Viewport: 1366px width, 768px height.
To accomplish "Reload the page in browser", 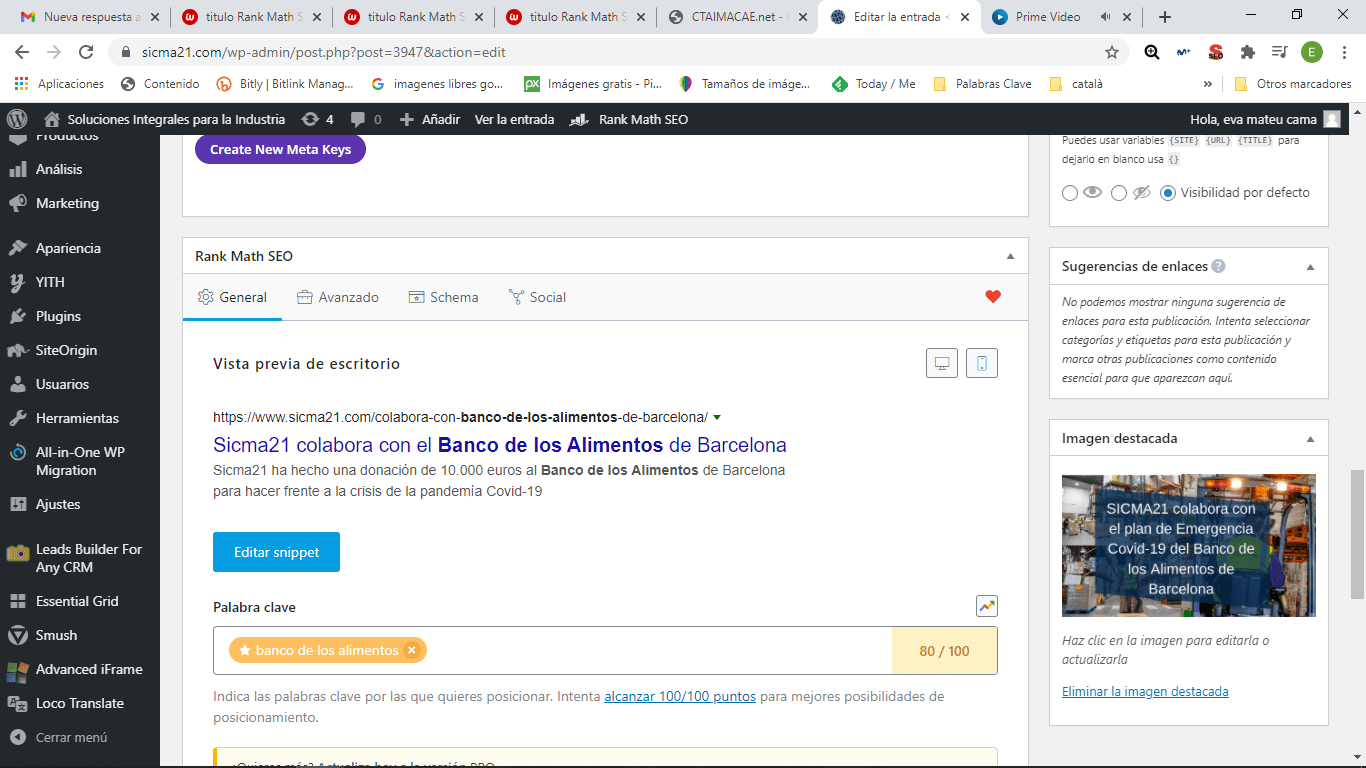I will (x=86, y=52).
